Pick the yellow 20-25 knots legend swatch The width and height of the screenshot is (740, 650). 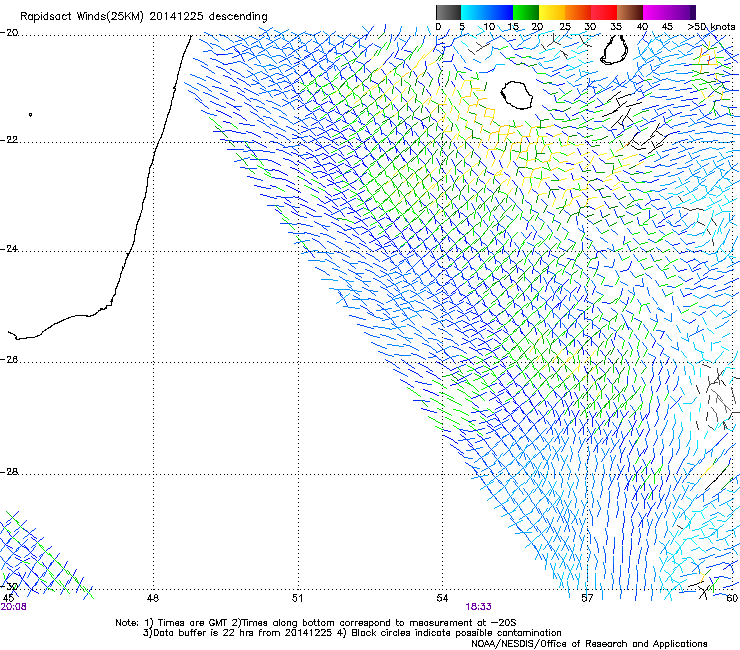click(552, 12)
